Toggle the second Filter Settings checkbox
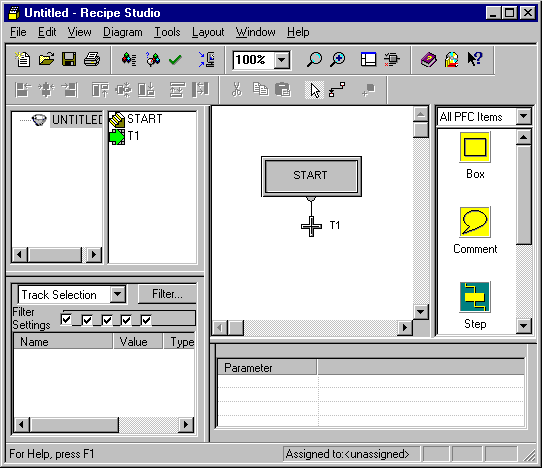This screenshot has height=468, width=542. click(x=87, y=320)
